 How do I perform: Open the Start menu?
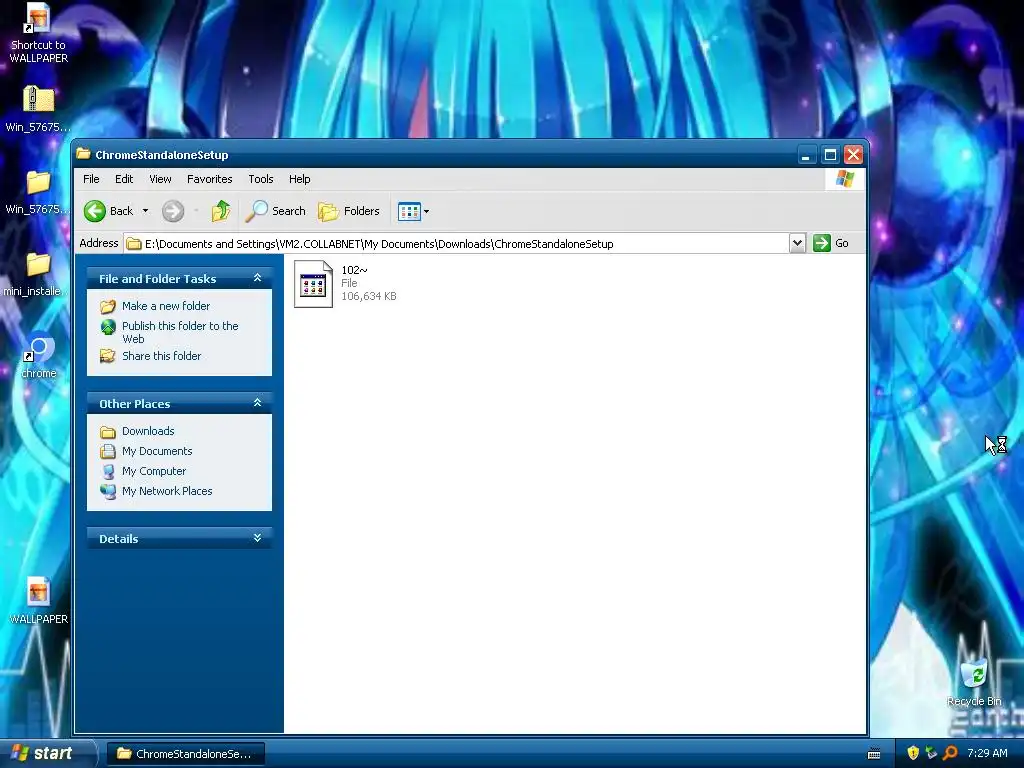pos(47,753)
